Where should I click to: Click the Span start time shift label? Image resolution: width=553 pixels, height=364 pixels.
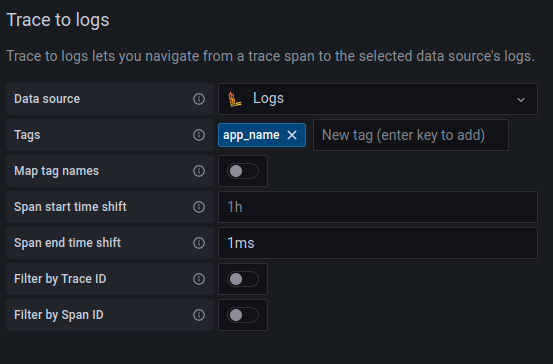click(x=70, y=207)
